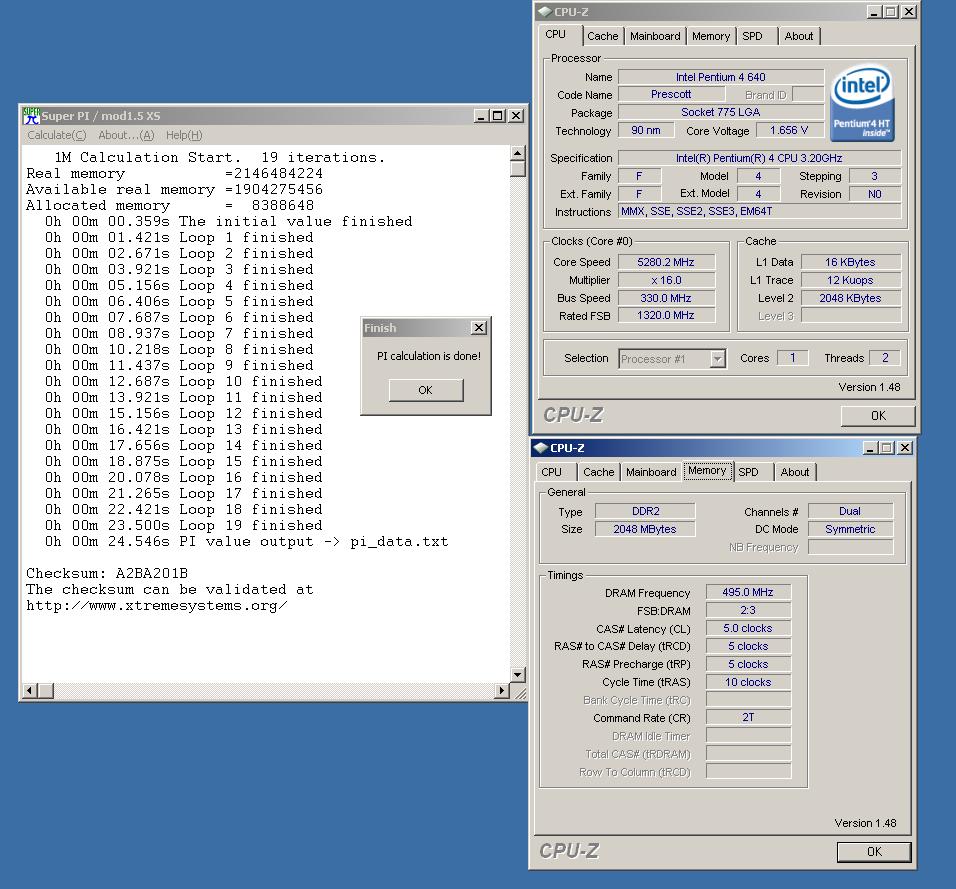Click the Bus Speed value 330.0 MHz
The height and width of the screenshot is (889, 956).
[x=666, y=298]
